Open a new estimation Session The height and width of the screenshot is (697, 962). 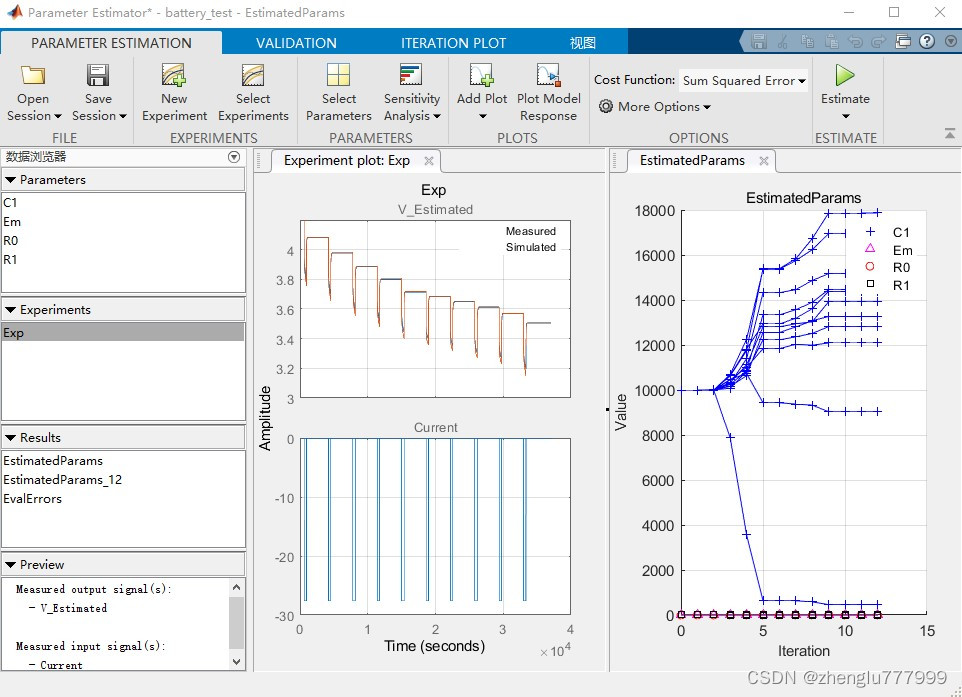coord(33,90)
